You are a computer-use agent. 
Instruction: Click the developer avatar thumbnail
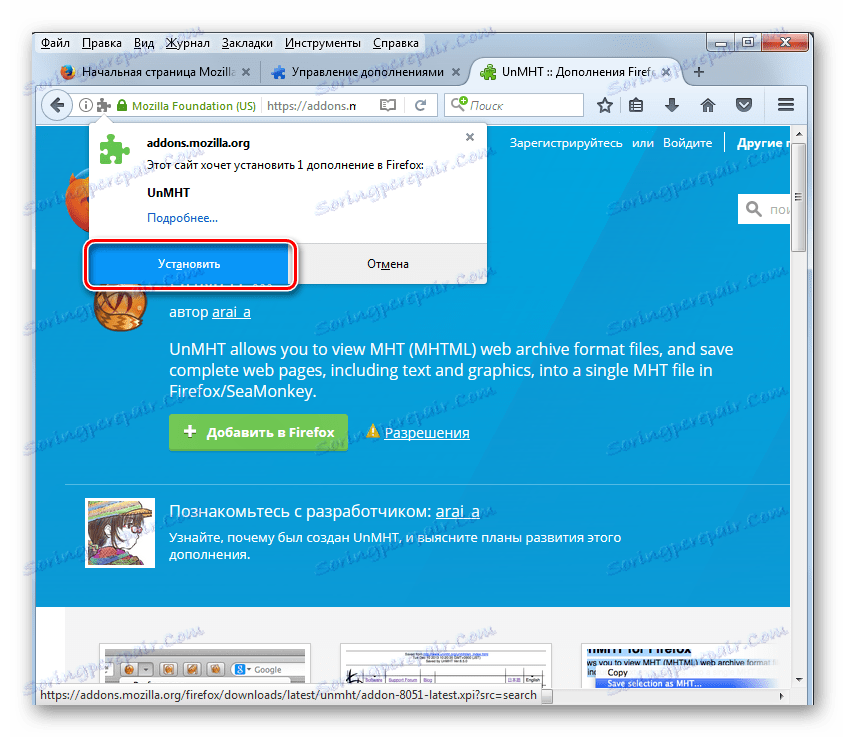(x=120, y=533)
